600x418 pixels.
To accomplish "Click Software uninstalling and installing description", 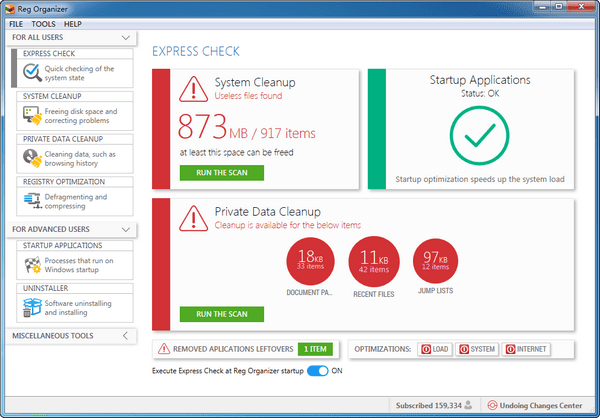I will point(78,308).
